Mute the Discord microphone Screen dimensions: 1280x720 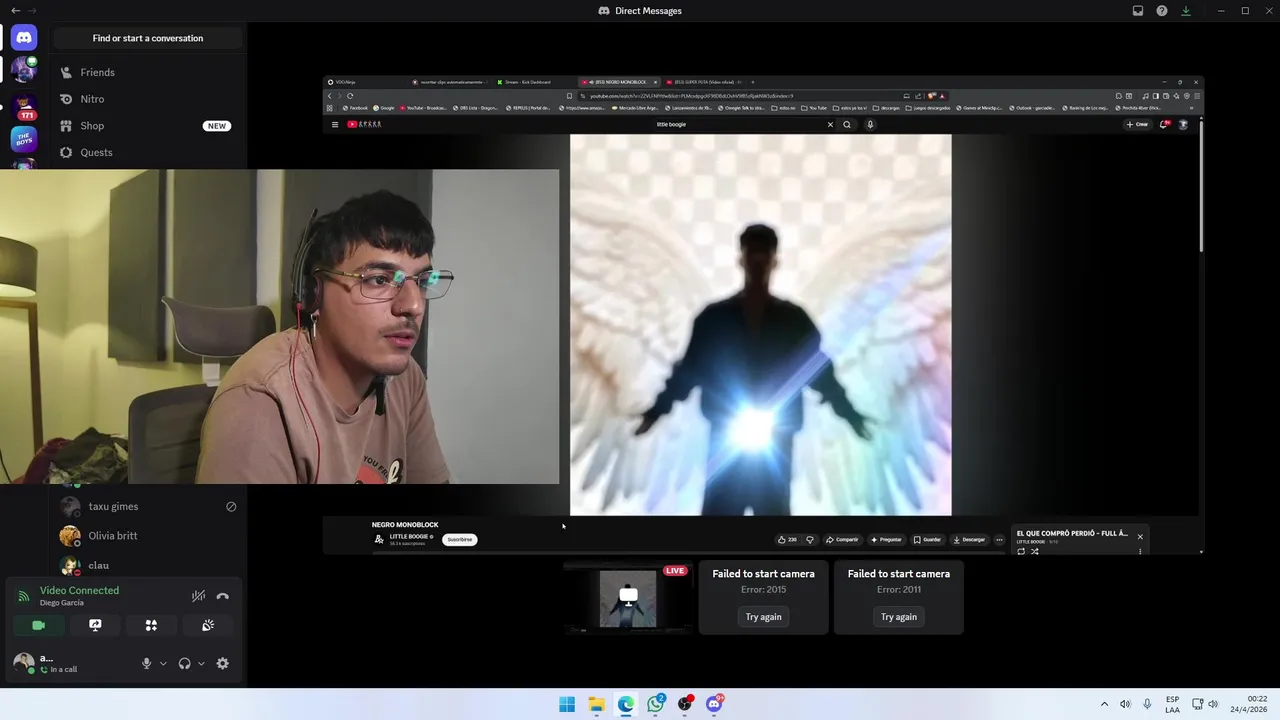point(146,663)
